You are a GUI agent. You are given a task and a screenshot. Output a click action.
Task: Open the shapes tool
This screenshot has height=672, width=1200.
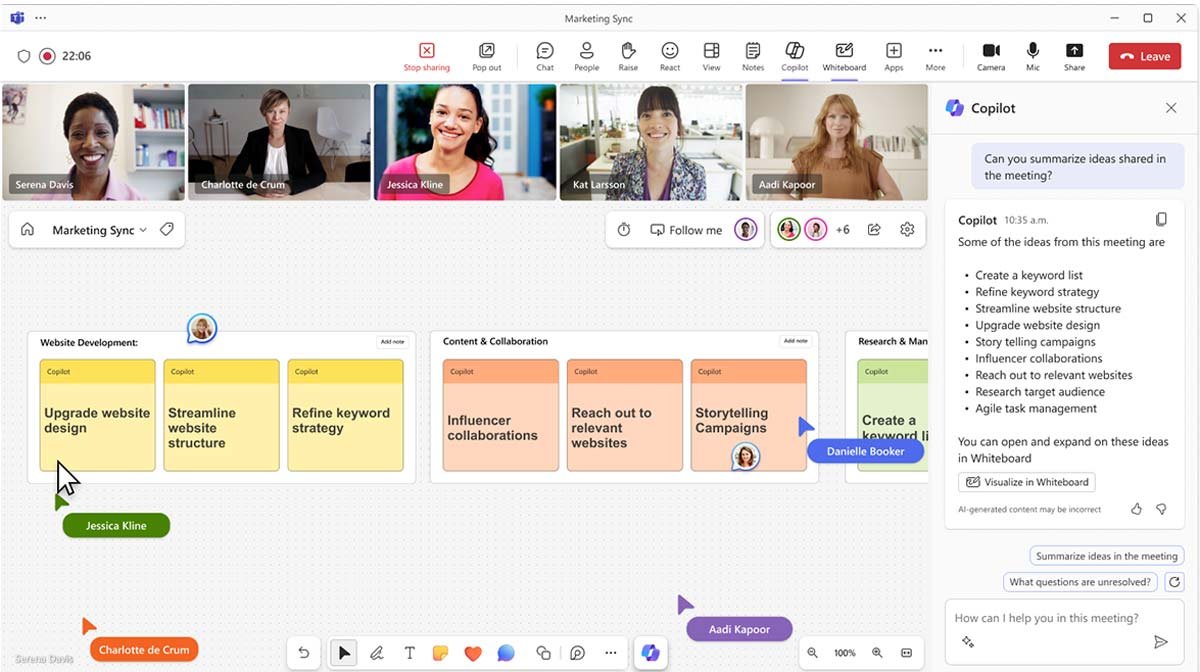[x=543, y=653]
